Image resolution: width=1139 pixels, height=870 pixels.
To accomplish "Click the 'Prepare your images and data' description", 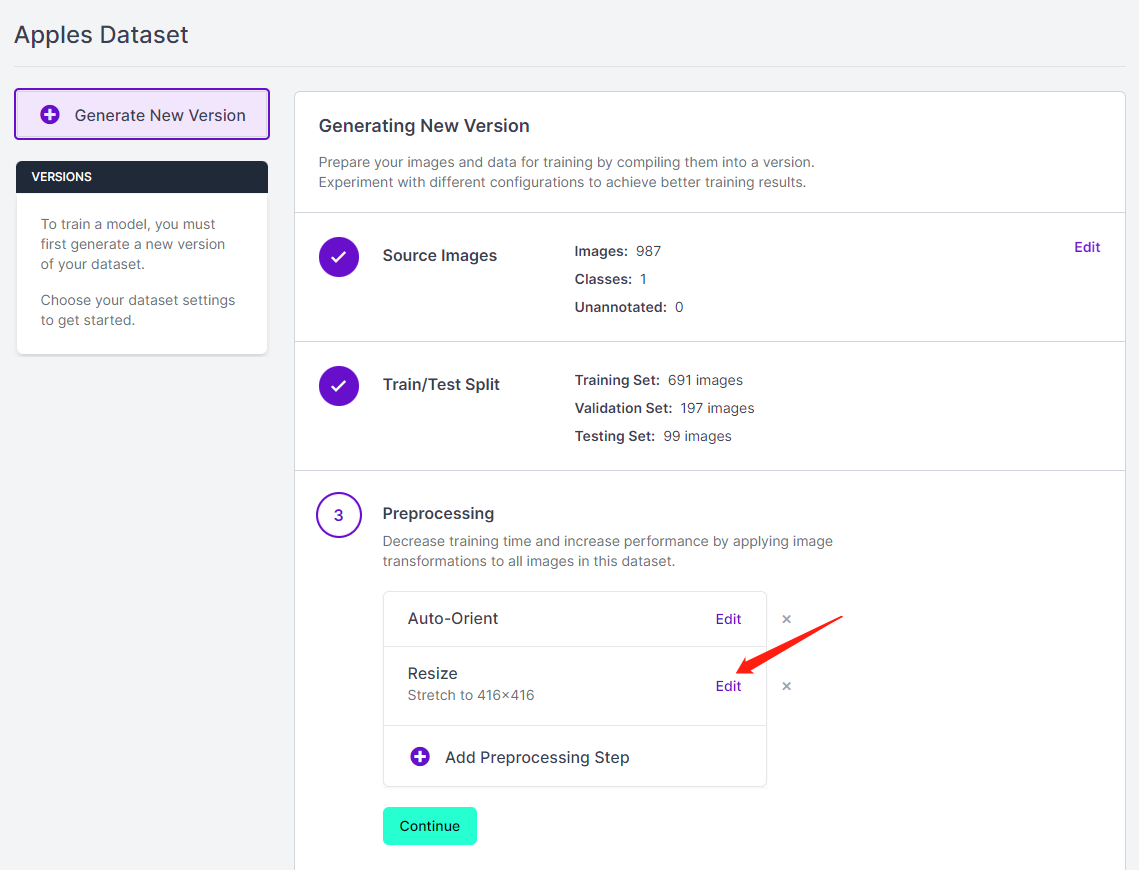I will 566,172.
